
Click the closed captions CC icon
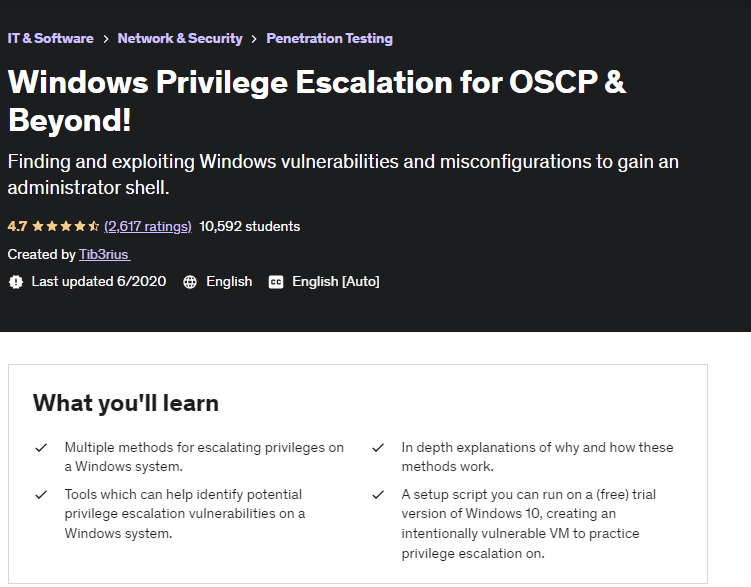coord(276,282)
